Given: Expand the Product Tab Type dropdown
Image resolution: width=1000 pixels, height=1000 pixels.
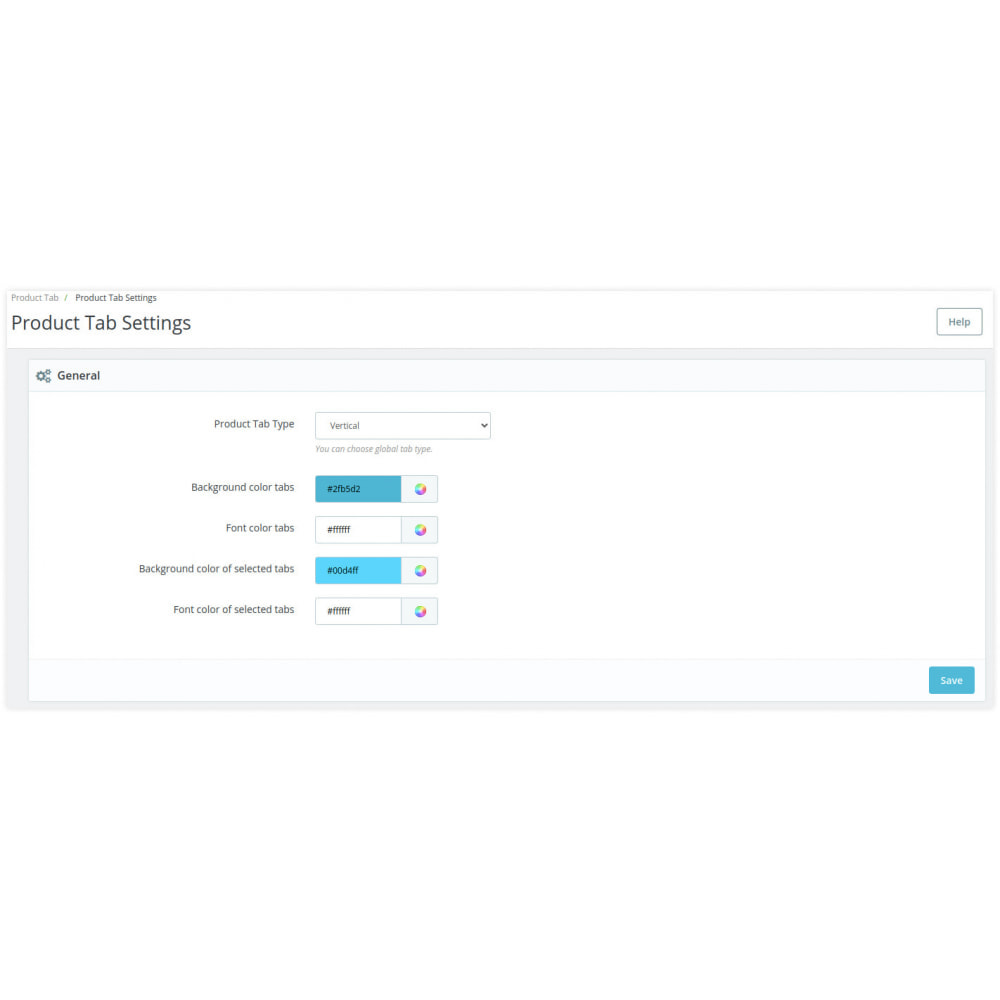Looking at the screenshot, I should (x=402, y=425).
